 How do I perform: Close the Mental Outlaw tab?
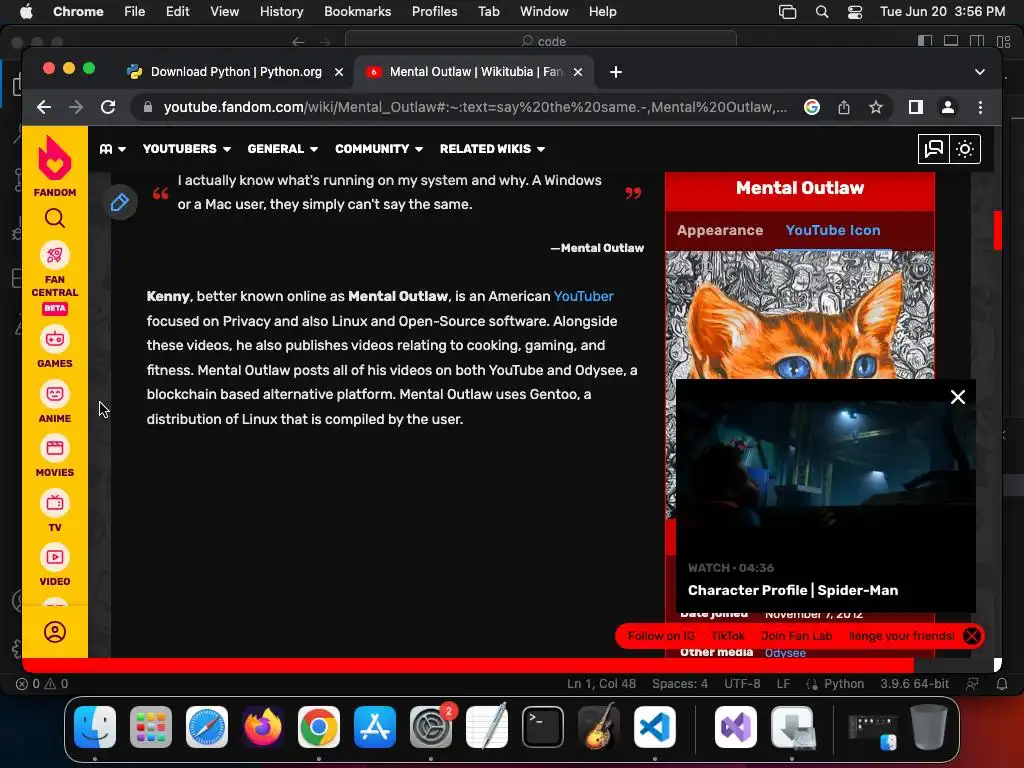pyautogui.click(x=577, y=72)
